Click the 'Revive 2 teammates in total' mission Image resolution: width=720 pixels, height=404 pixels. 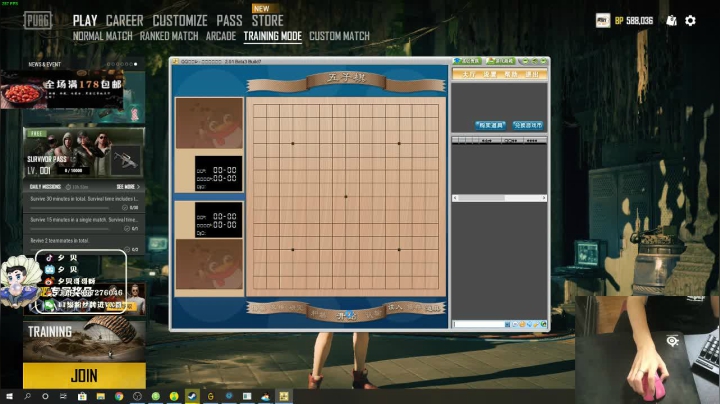coord(84,244)
